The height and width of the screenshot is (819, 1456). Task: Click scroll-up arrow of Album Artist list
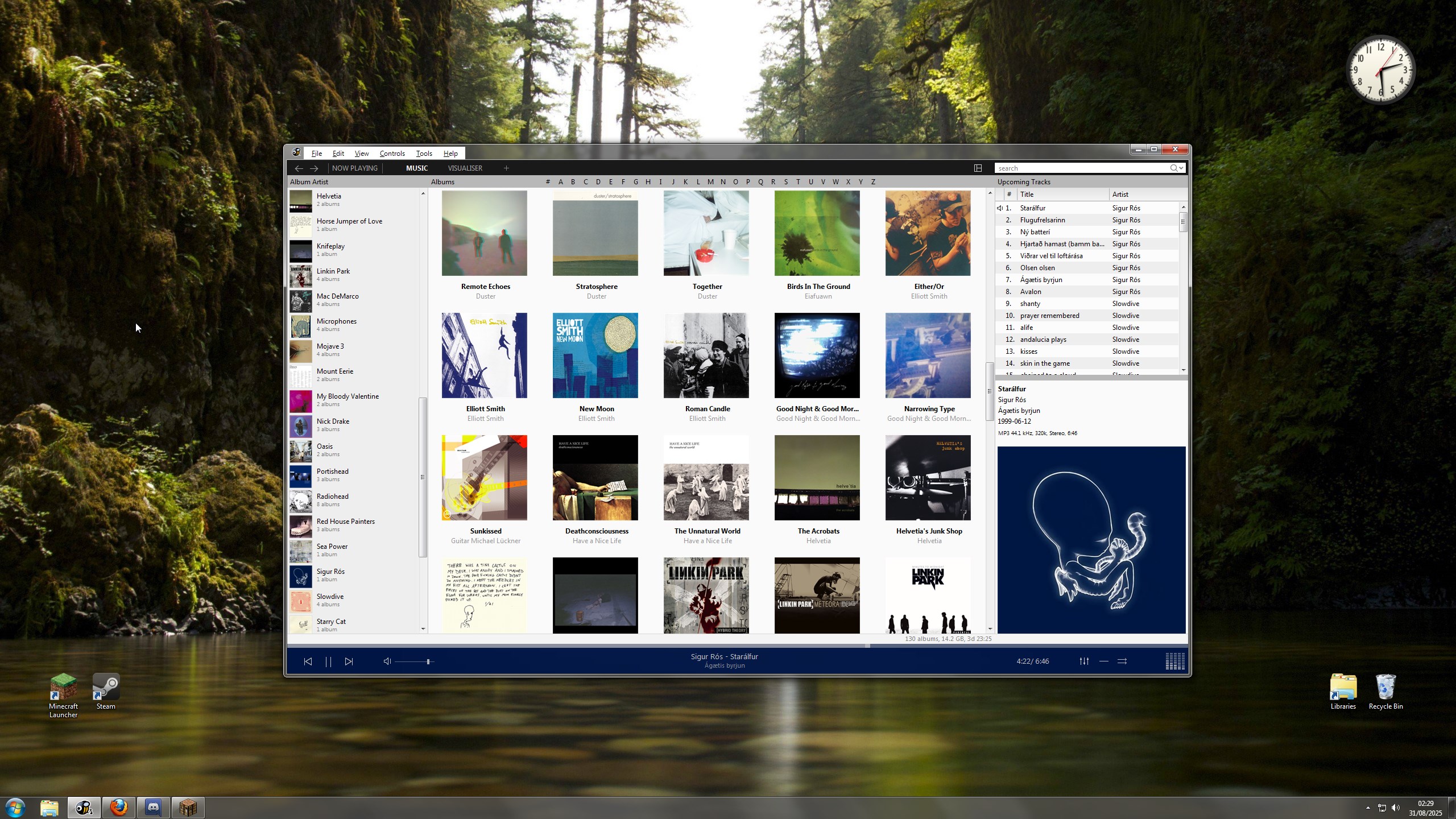423,194
